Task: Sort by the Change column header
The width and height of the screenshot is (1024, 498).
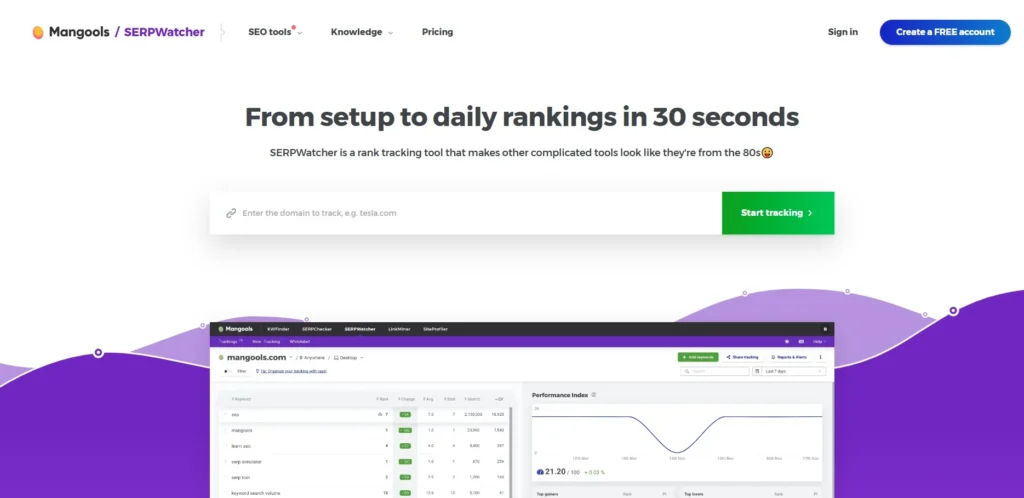Action: 407,399
